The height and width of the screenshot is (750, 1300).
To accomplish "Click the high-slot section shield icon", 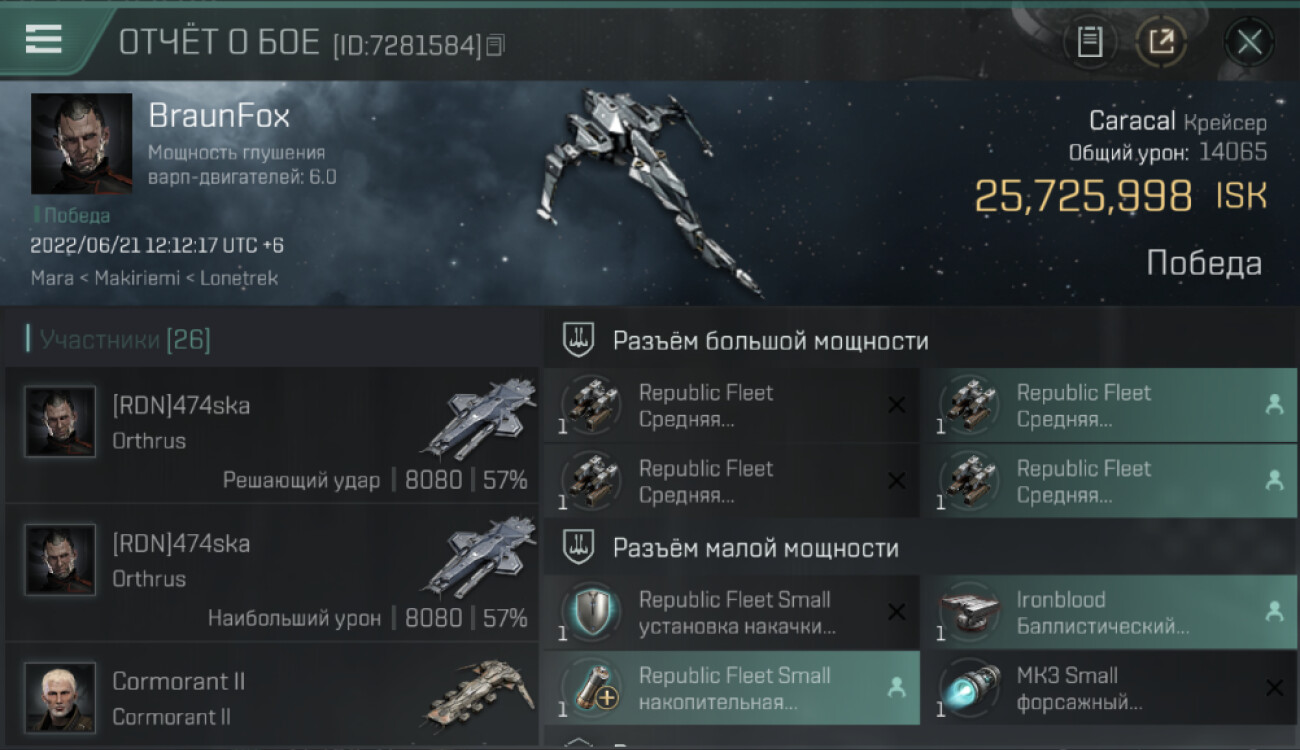I will click(578, 340).
